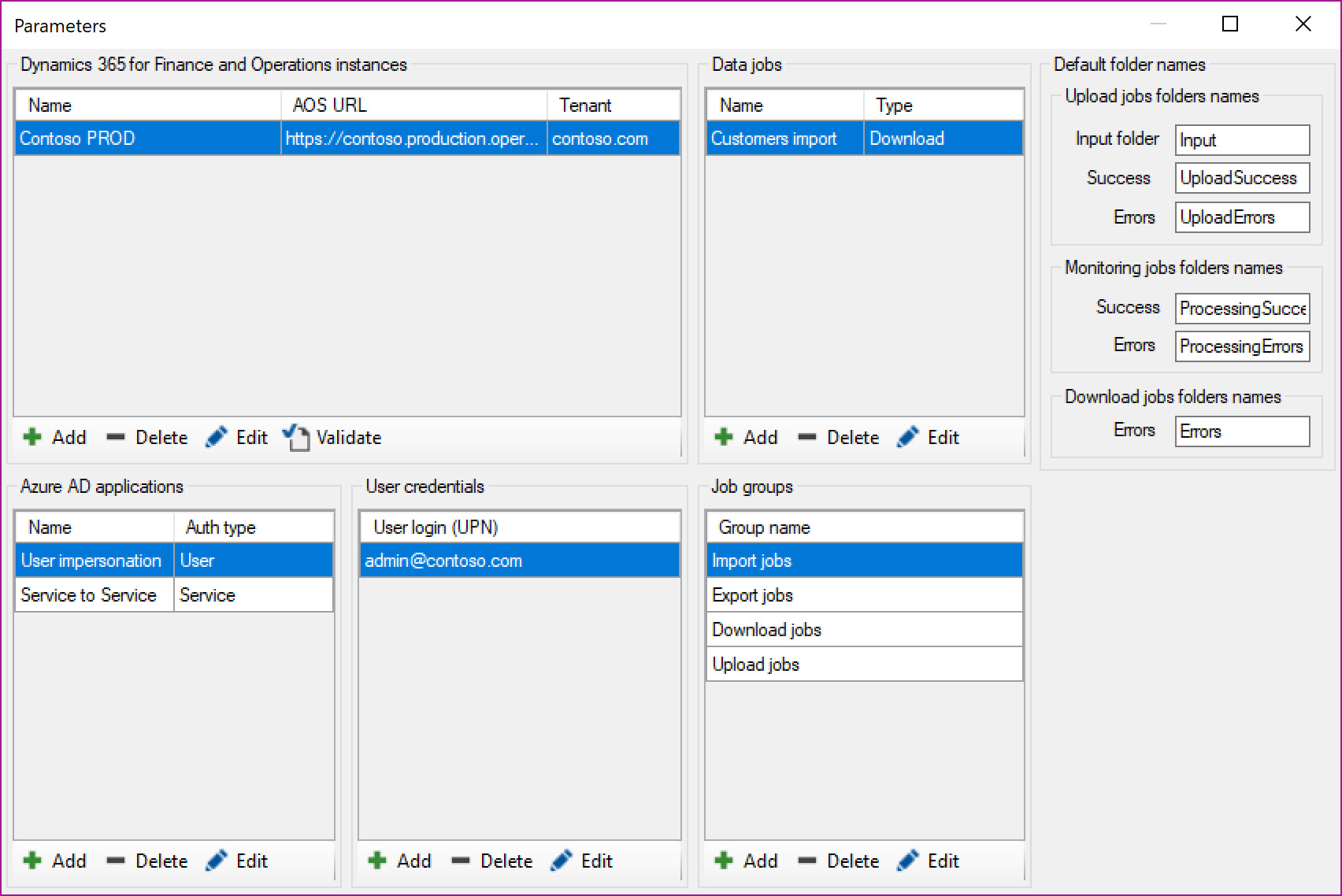Screen dimensions: 1342x896
Task: Click the Tenant column header
Action: tap(614, 105)
